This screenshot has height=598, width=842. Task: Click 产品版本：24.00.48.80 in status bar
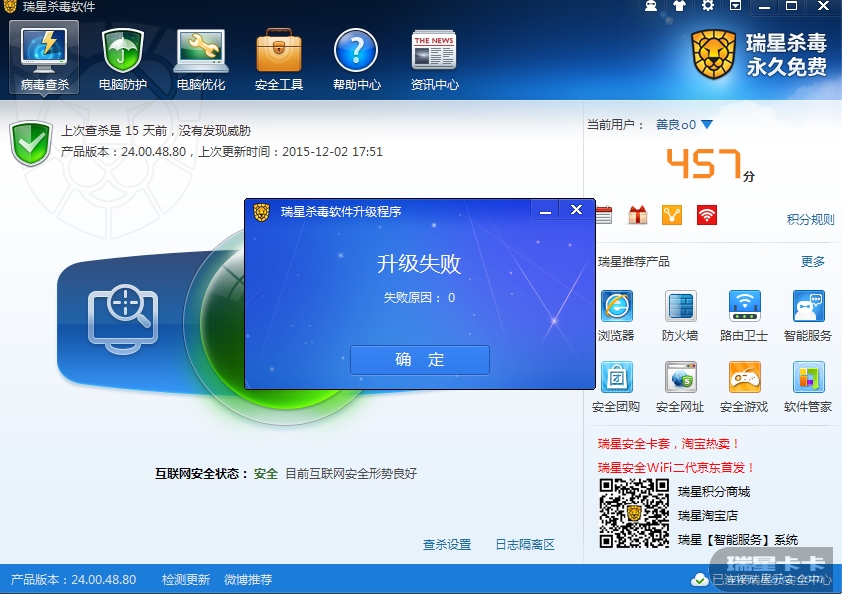coord(74,580)
